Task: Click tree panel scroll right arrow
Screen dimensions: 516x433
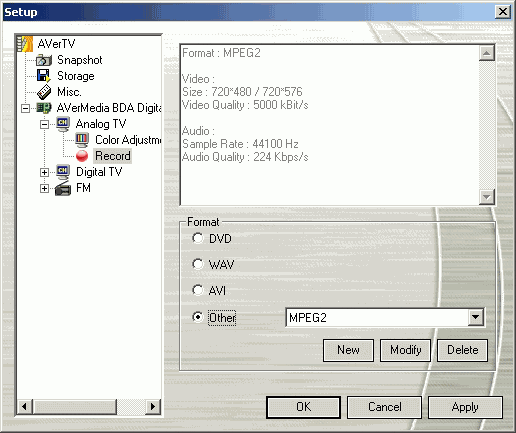Action: coord(153,406)
